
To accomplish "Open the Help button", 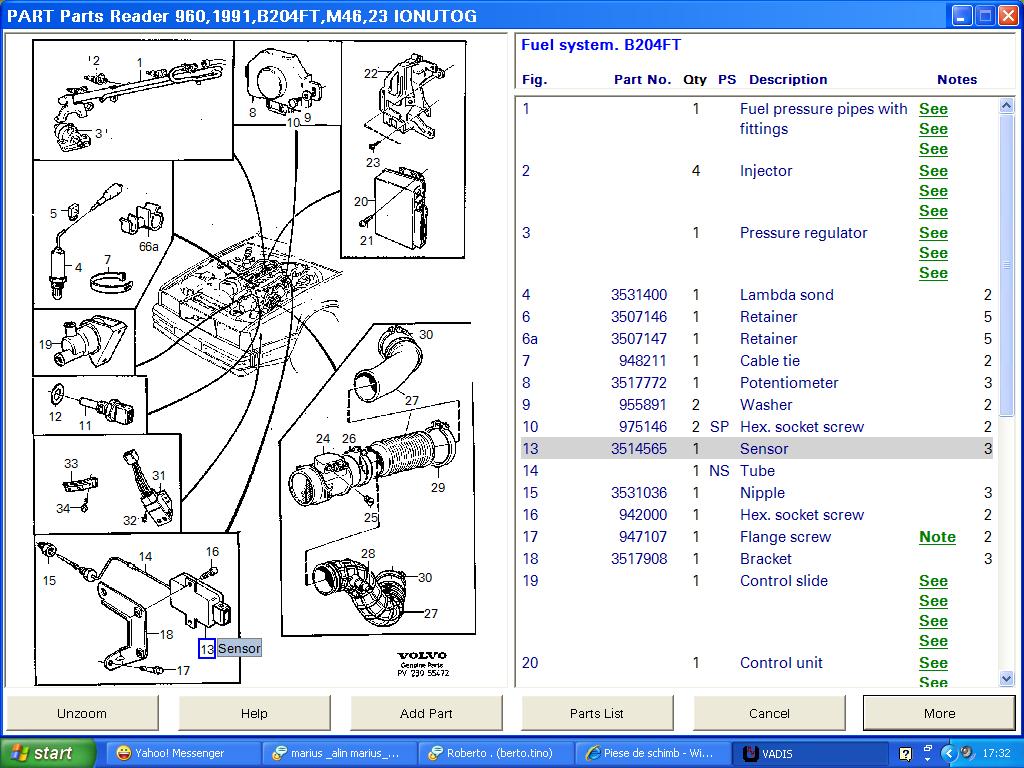I will [x=254, y=713].
